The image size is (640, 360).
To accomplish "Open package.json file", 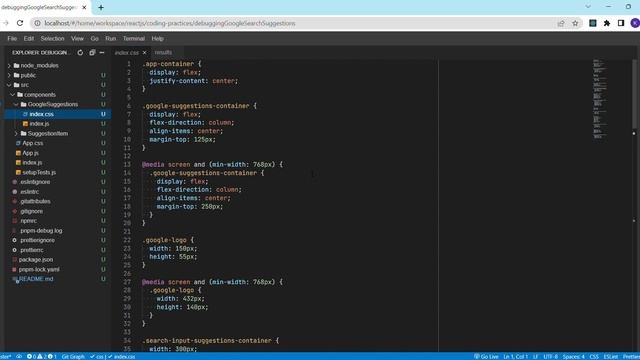I will click(x=36, y=260).
